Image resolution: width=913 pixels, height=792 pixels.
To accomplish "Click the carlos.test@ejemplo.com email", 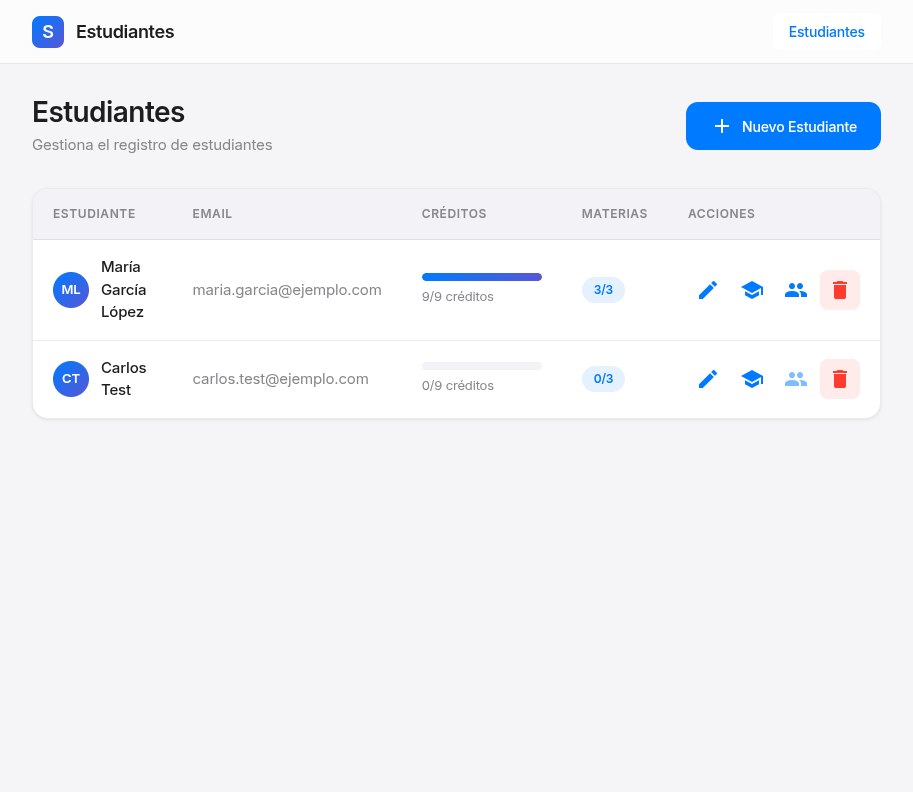I will (281, 379).
